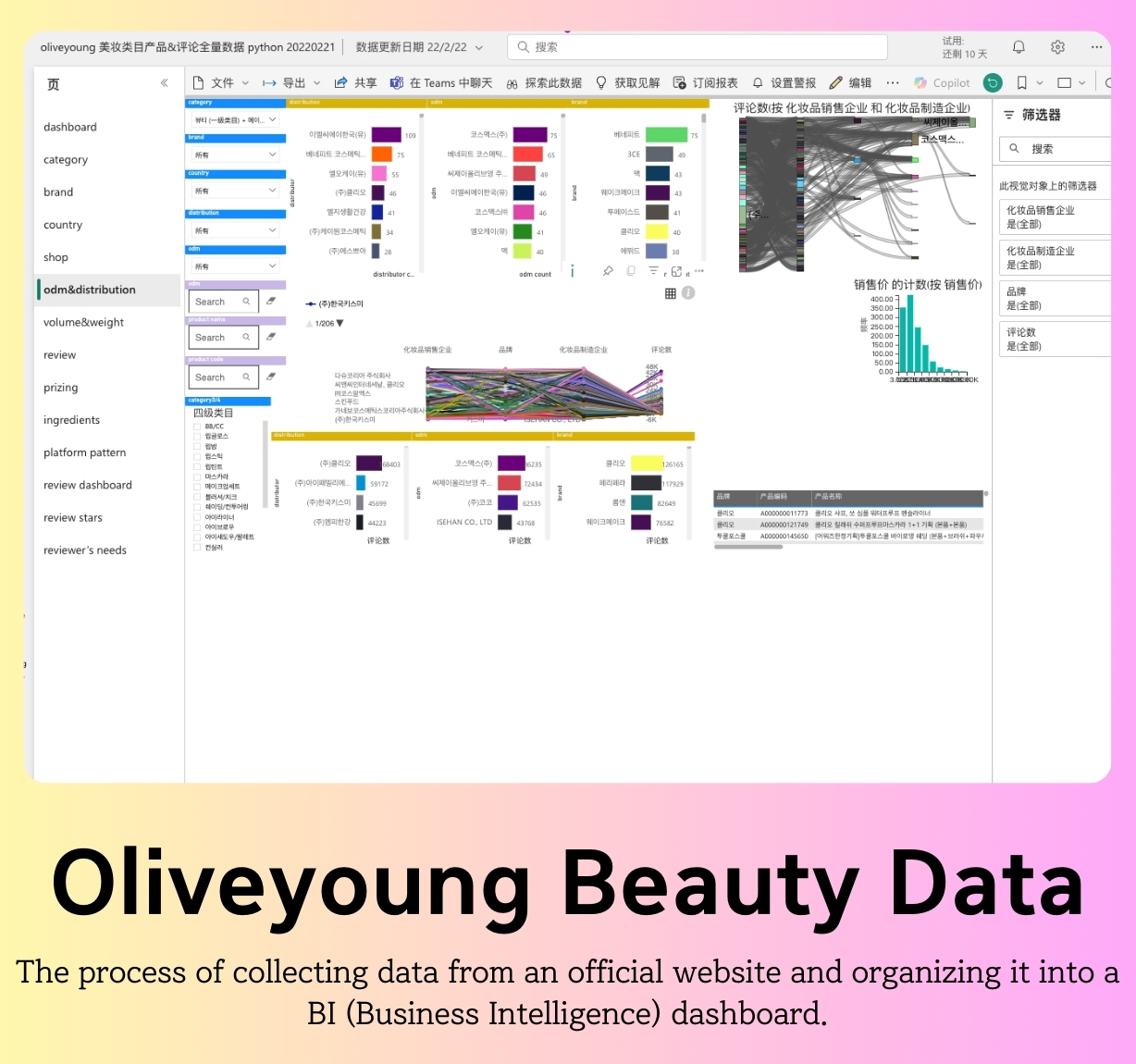
Task: Click the purple 이엘씨에이한국(유) distributor bar
Action: click(387, 135)
